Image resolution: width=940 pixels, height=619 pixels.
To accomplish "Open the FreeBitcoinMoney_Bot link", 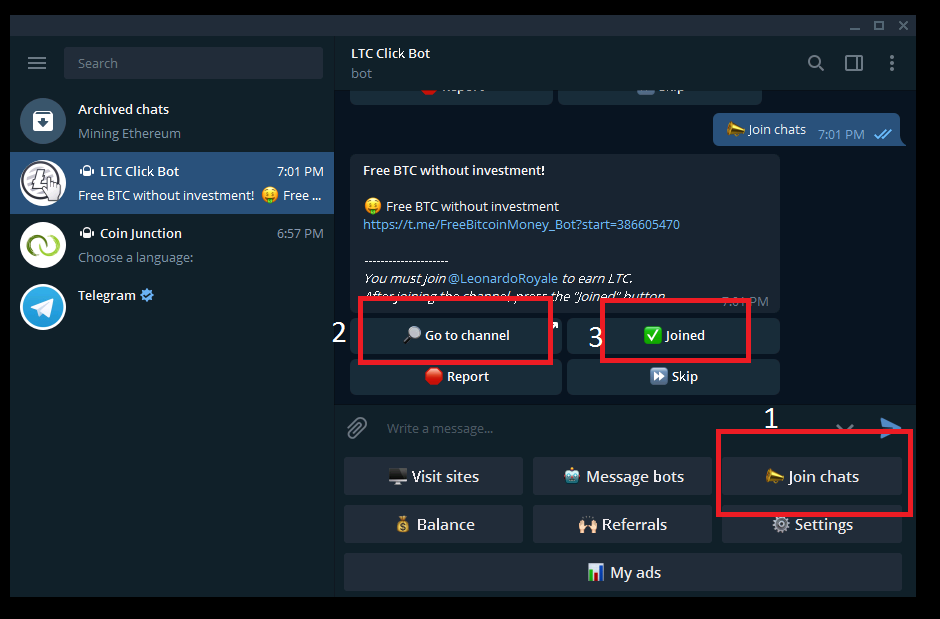I will click(x=522, y=225).
